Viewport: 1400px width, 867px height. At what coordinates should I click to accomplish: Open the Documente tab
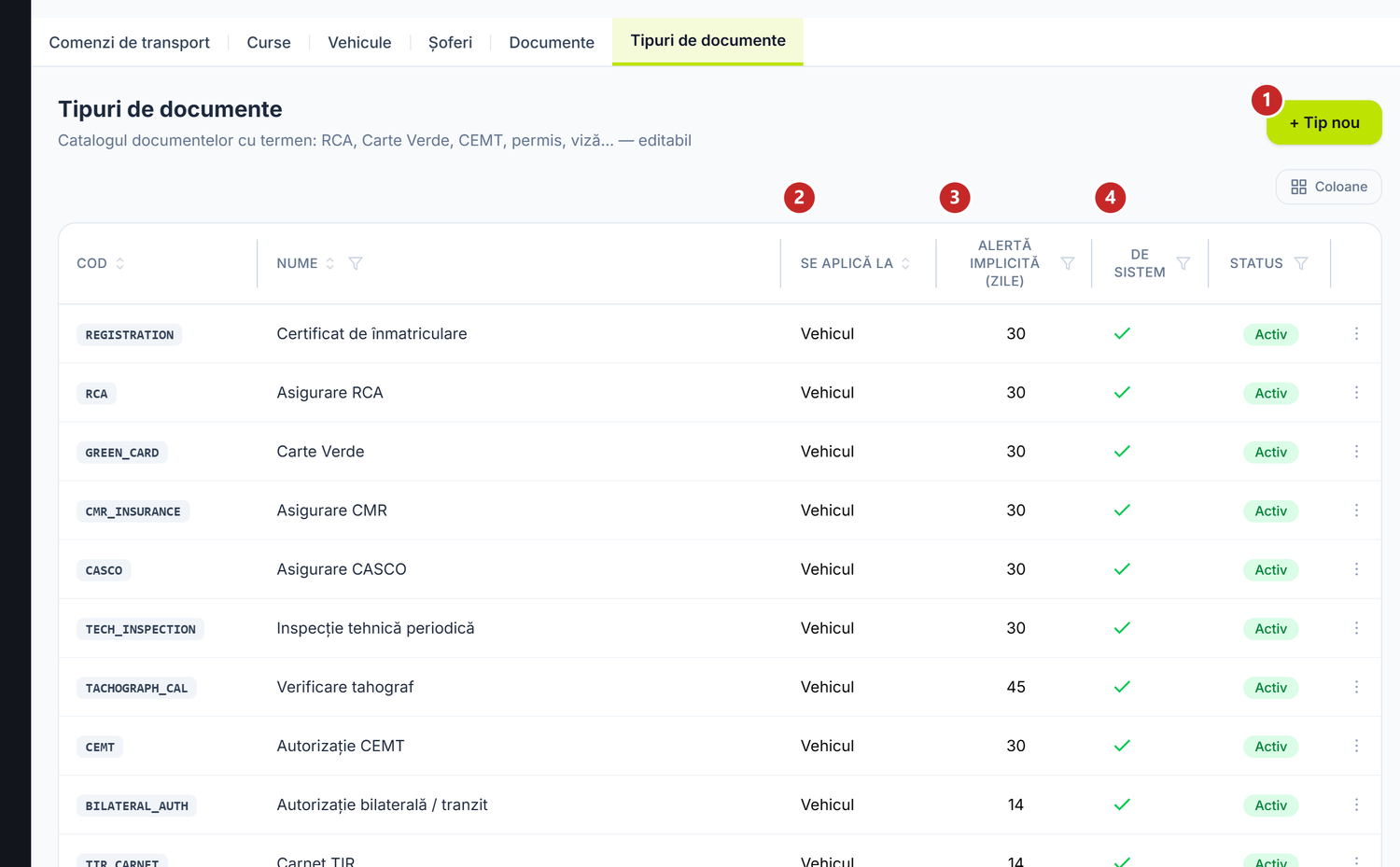coord(552,43)
